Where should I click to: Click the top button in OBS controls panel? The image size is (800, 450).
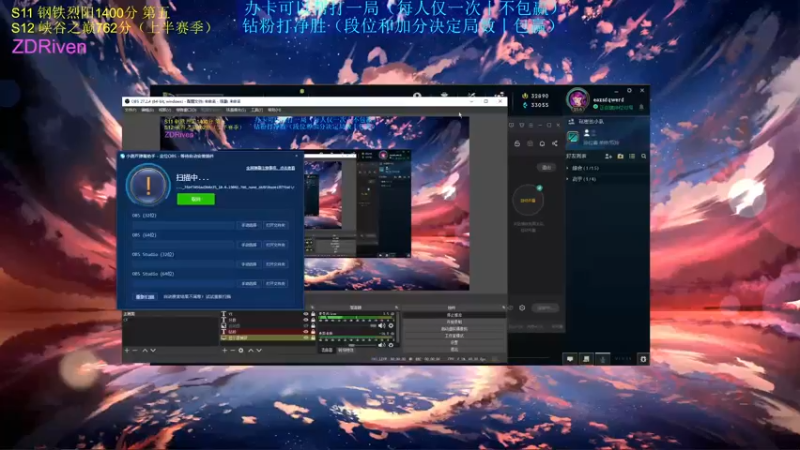point(454,315)
